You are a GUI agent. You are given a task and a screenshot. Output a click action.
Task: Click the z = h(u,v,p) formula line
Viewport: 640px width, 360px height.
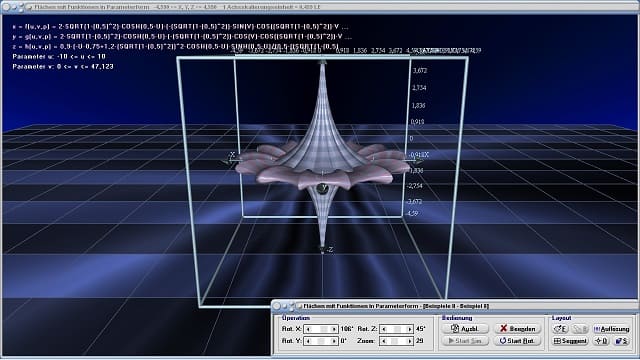pyautogui.click(x=176, y=46)
